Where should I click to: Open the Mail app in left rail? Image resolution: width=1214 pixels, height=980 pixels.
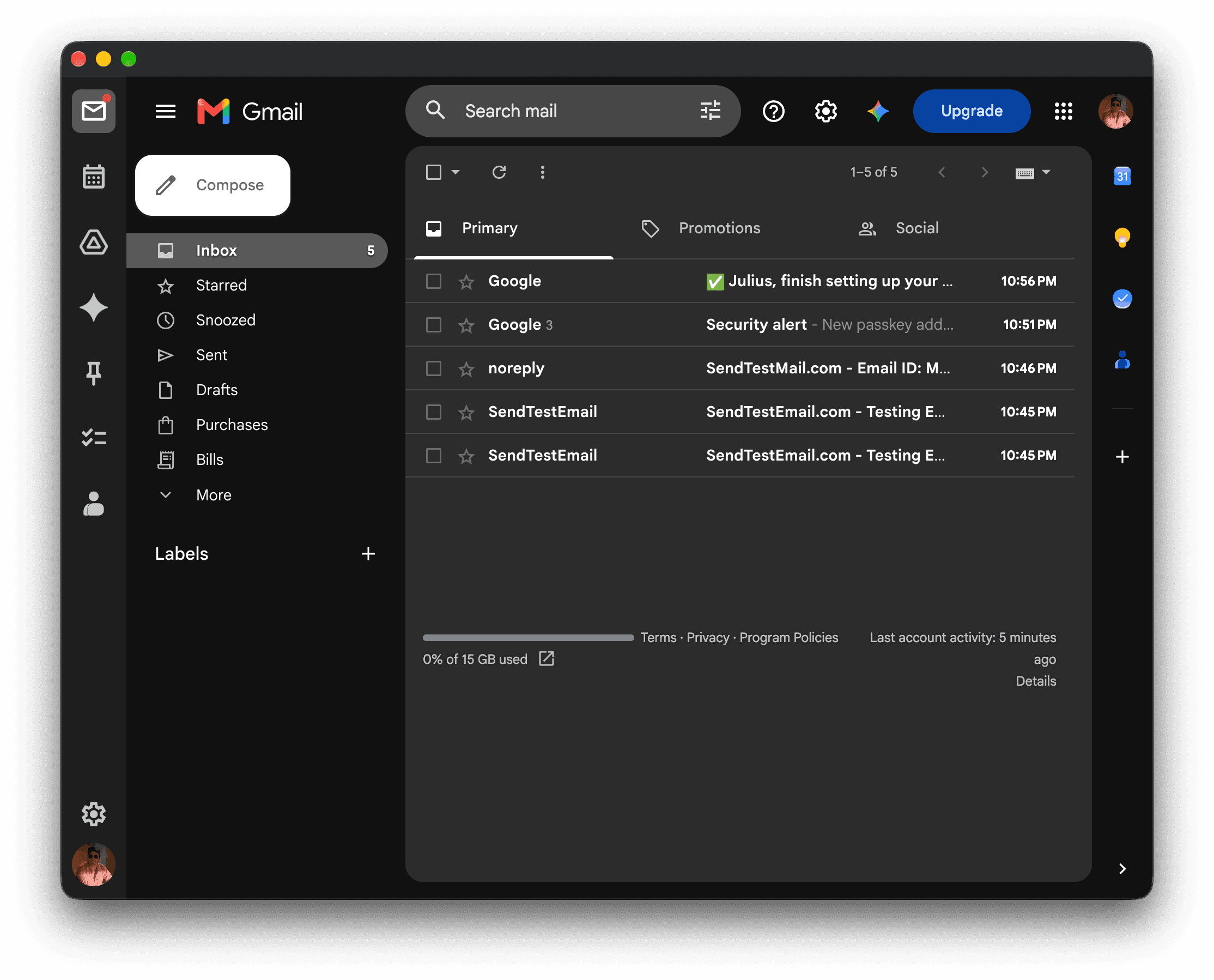pos(94,111)
